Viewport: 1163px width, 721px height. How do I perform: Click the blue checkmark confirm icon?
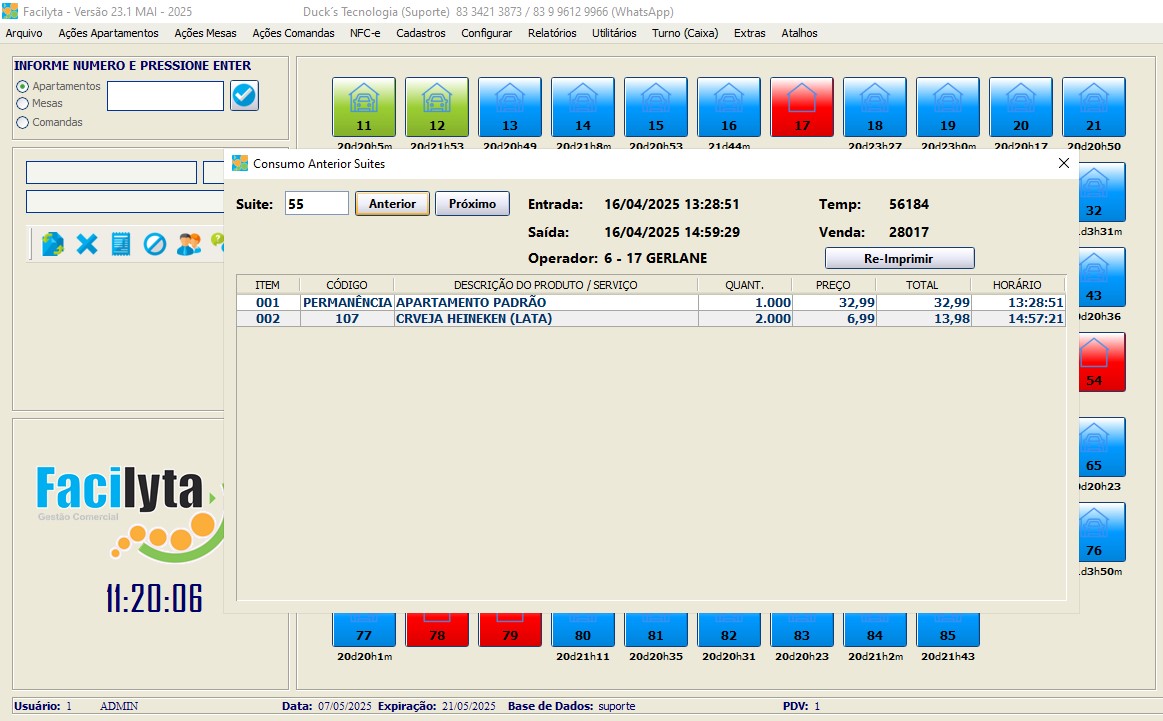(x=244, y=96)
